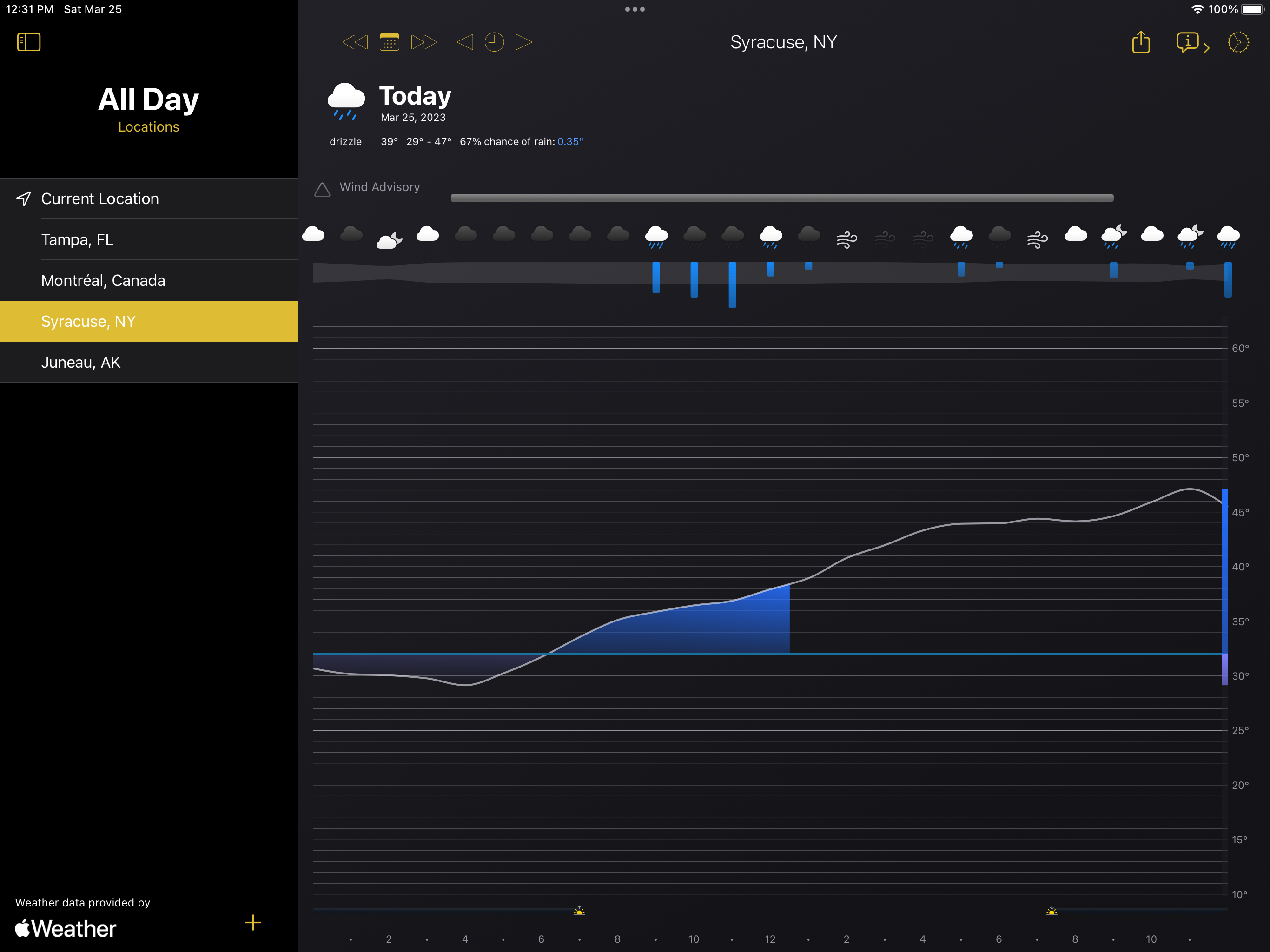
Task: Add a new location with plus button
Action: pyautogui.click(x=252, y=923)
